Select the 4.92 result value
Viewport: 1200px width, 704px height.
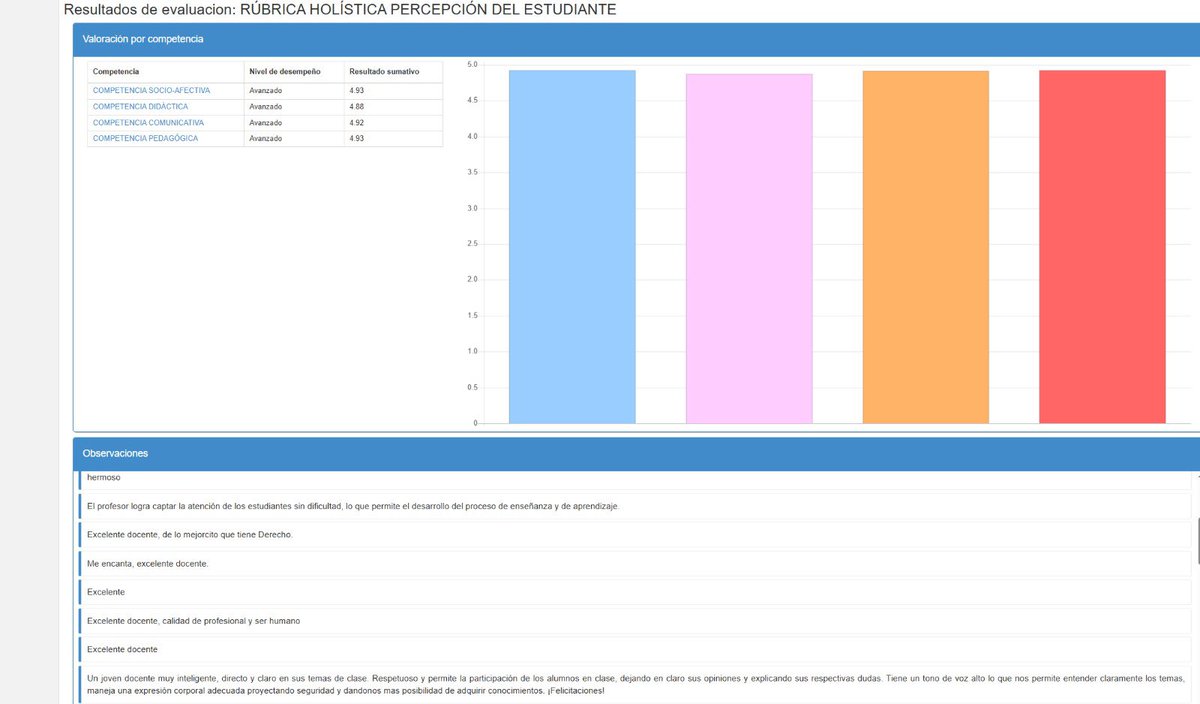coord(356,122)
